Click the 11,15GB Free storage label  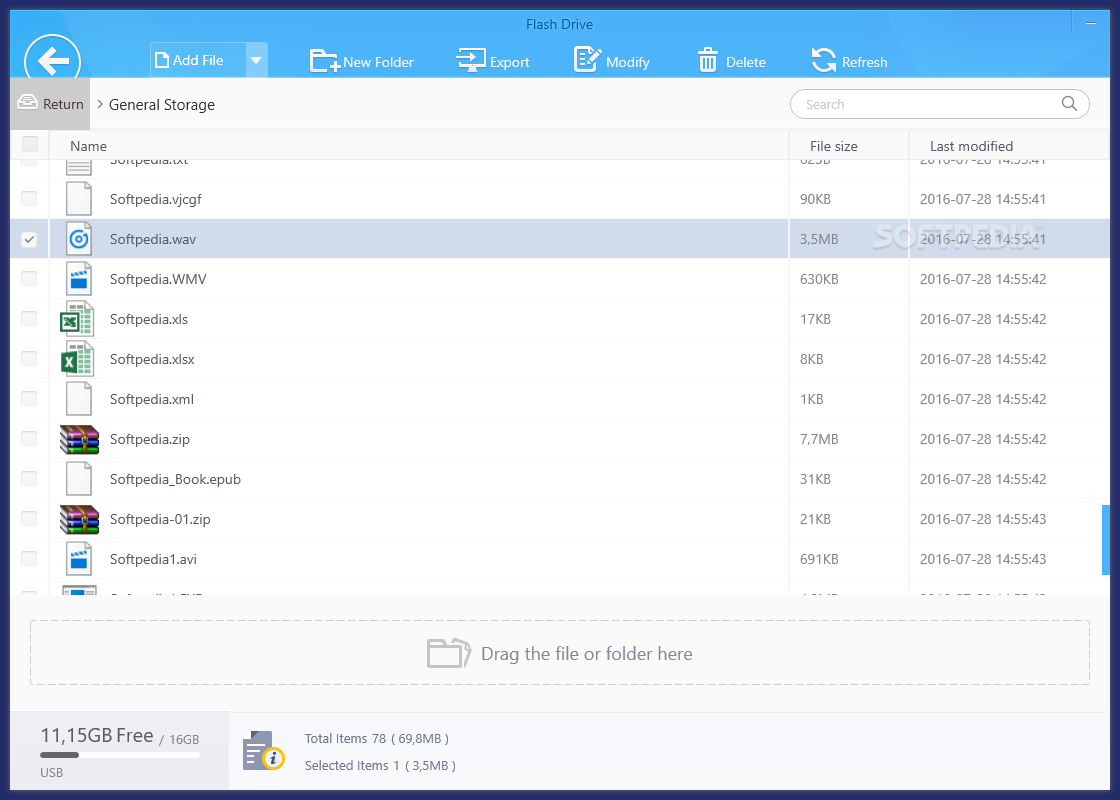[x=96, y=736]
